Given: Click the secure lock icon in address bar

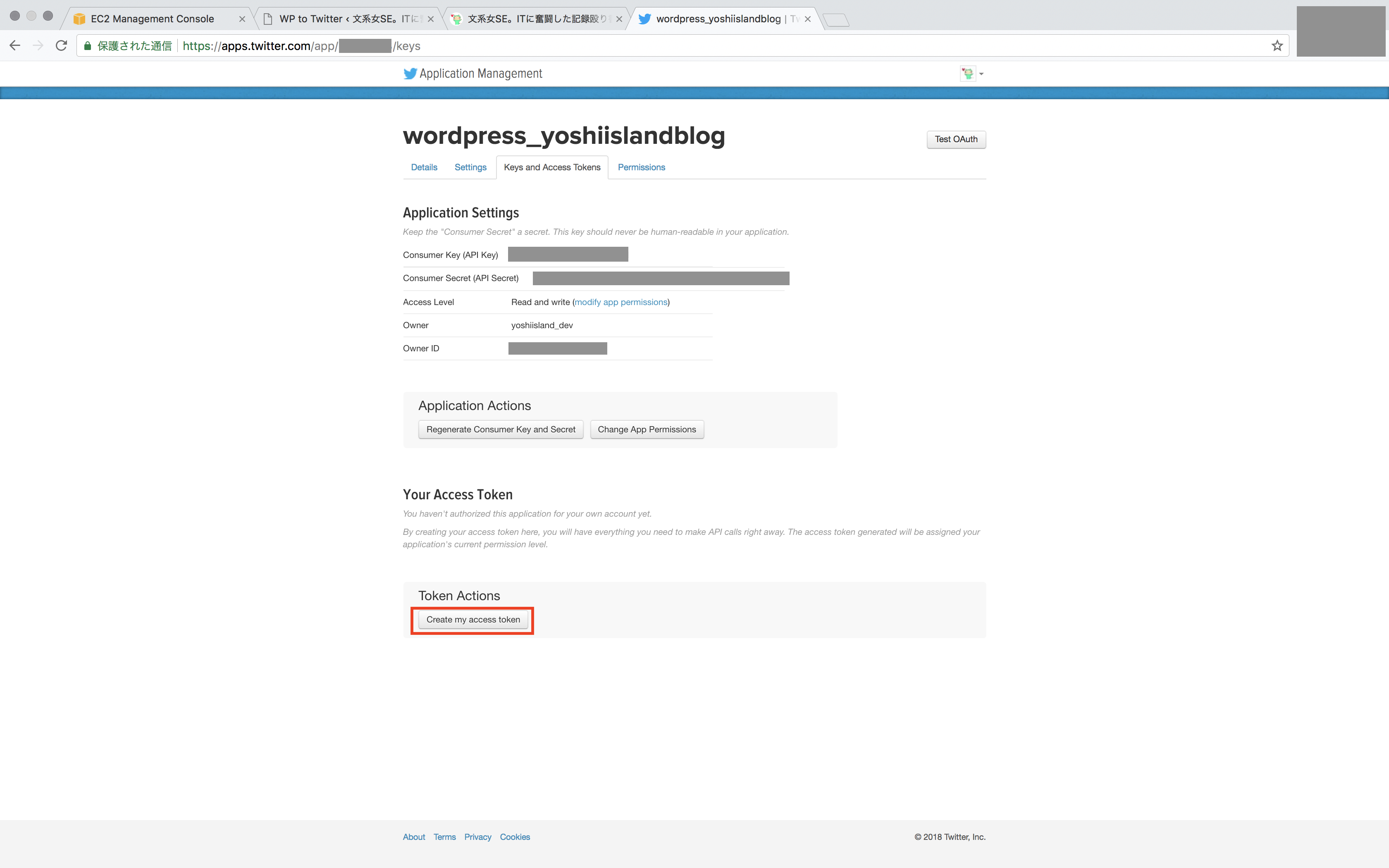Looking at the screenshot, I should point(87,46).
